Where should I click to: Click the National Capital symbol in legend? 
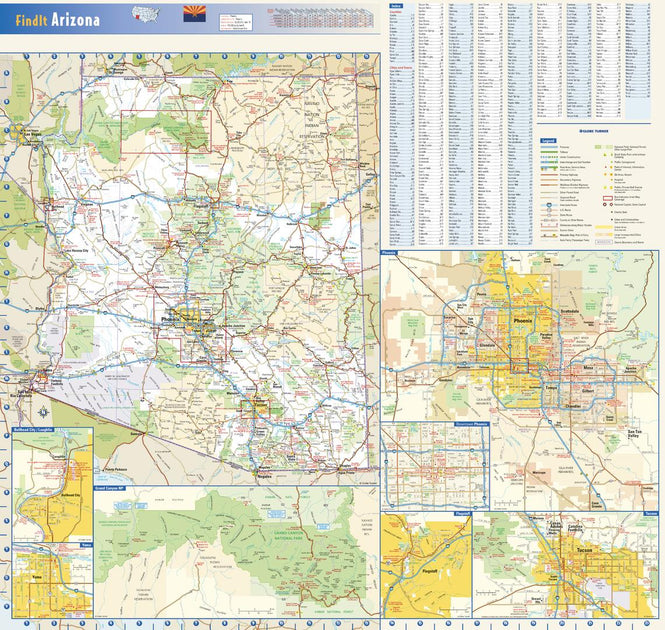click(x=607, y=206)
